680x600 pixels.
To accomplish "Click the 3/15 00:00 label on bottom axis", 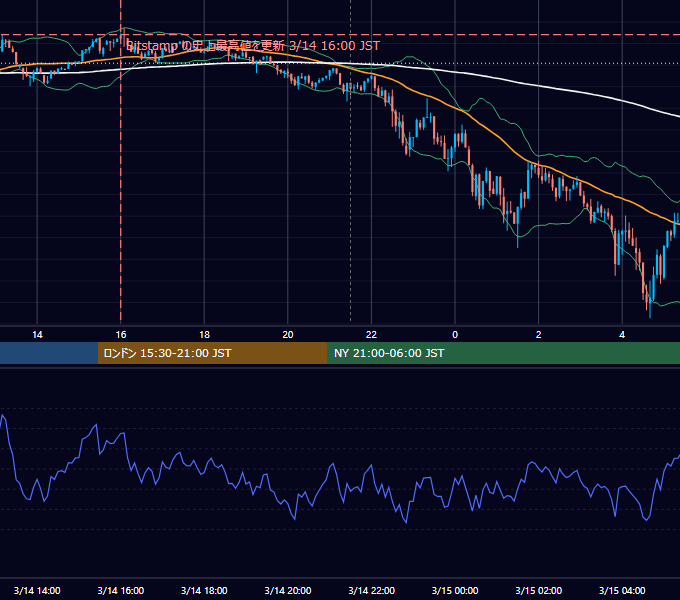I will click(x=455, y=590).
